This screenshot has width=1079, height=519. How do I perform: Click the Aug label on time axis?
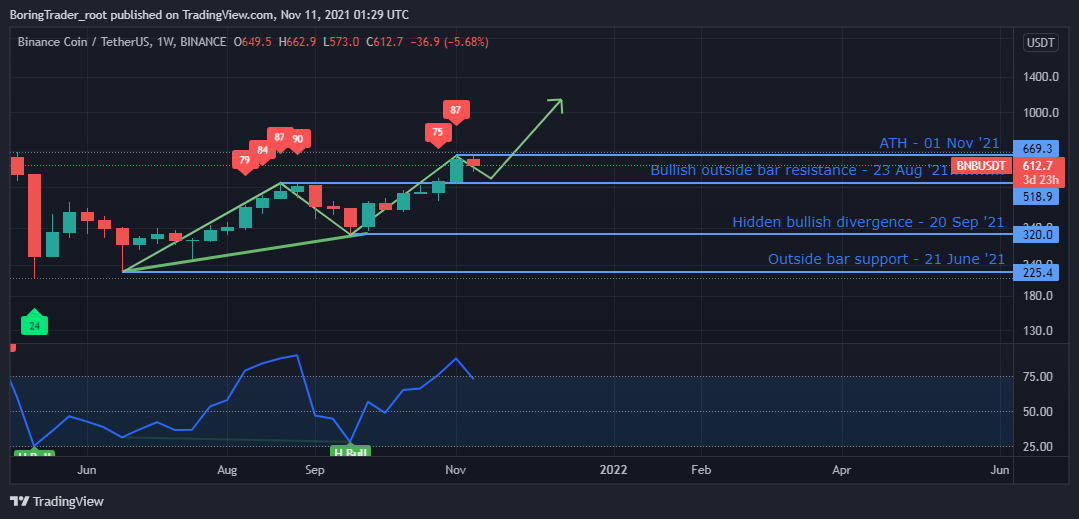coord(227,470)
